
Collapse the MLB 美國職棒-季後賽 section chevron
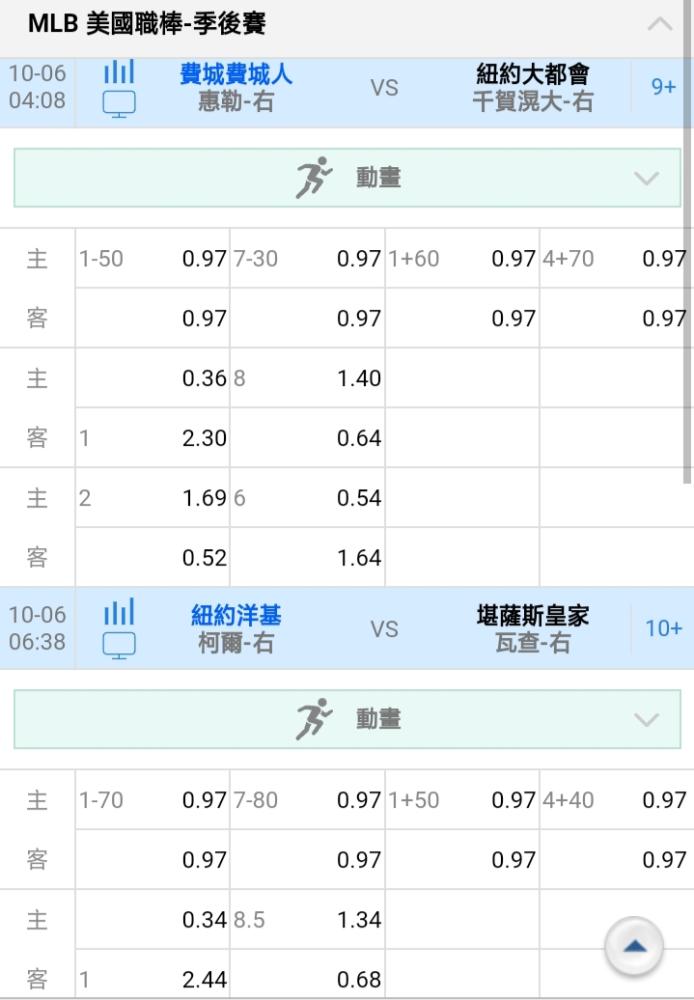660,24
